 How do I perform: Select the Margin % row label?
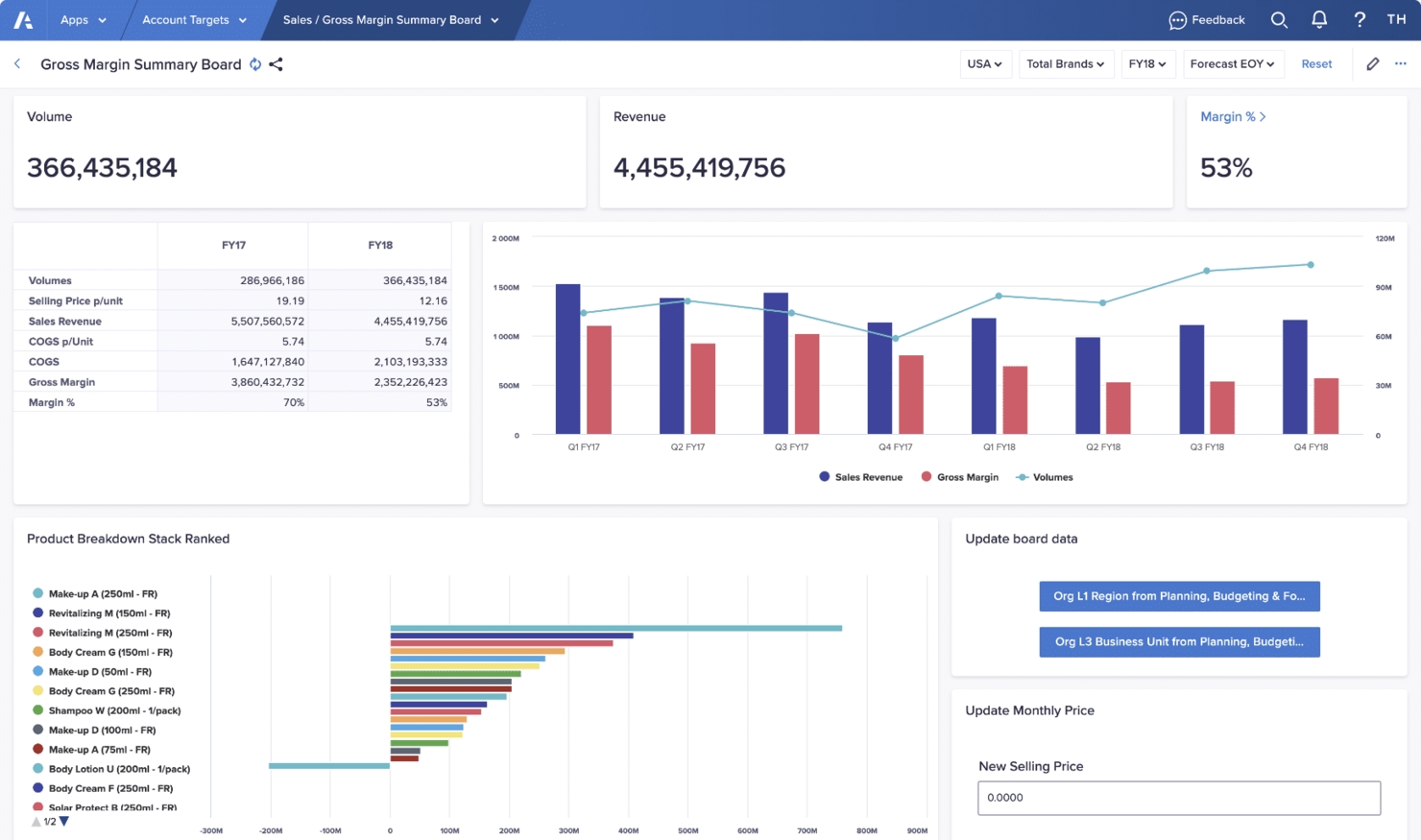point(51,402)
